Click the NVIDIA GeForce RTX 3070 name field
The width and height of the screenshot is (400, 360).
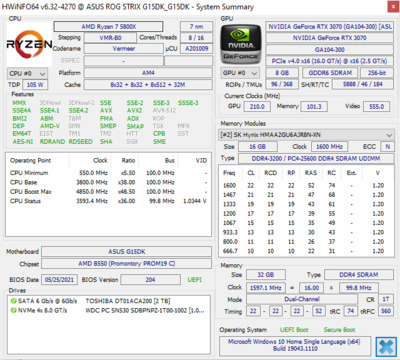tap(330, 38)
